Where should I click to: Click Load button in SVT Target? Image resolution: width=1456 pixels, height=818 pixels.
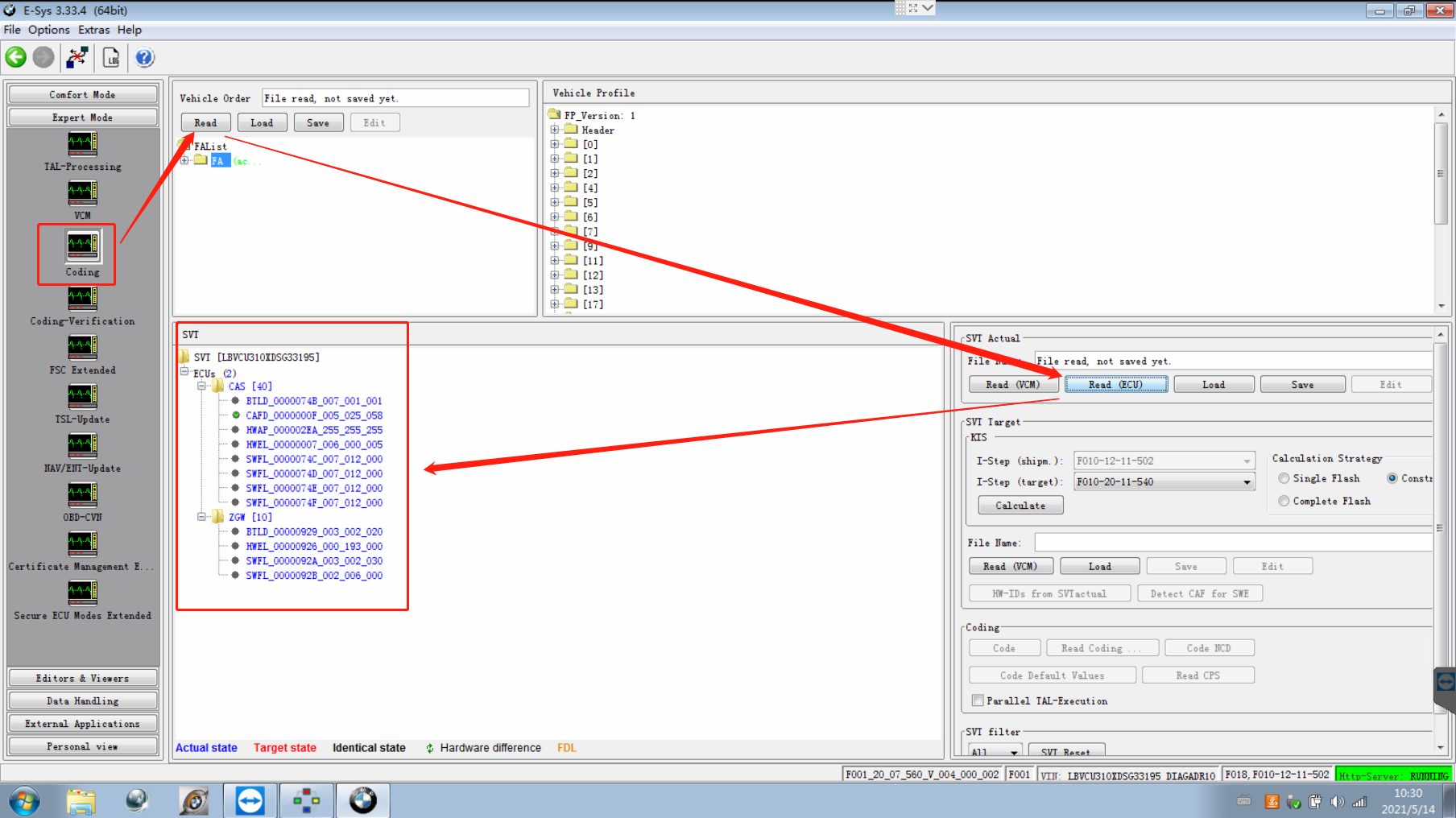coord(1099,566)
